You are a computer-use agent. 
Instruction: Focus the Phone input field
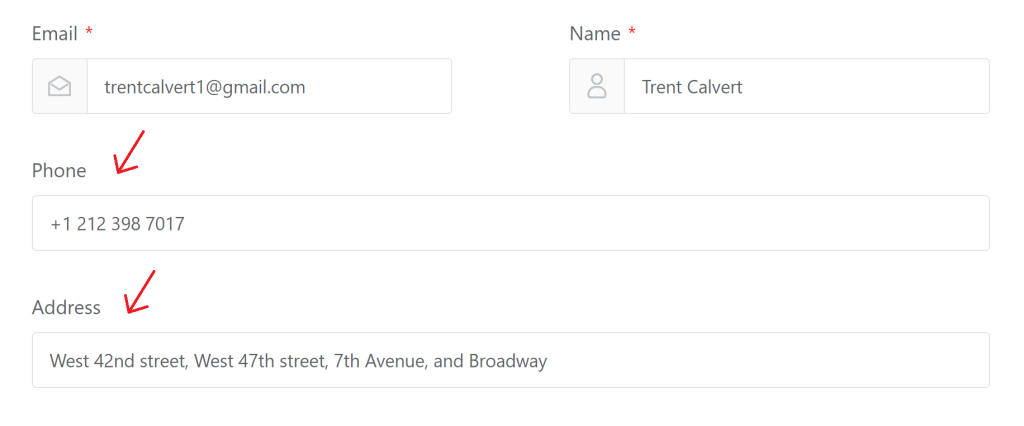click(511, 223)
